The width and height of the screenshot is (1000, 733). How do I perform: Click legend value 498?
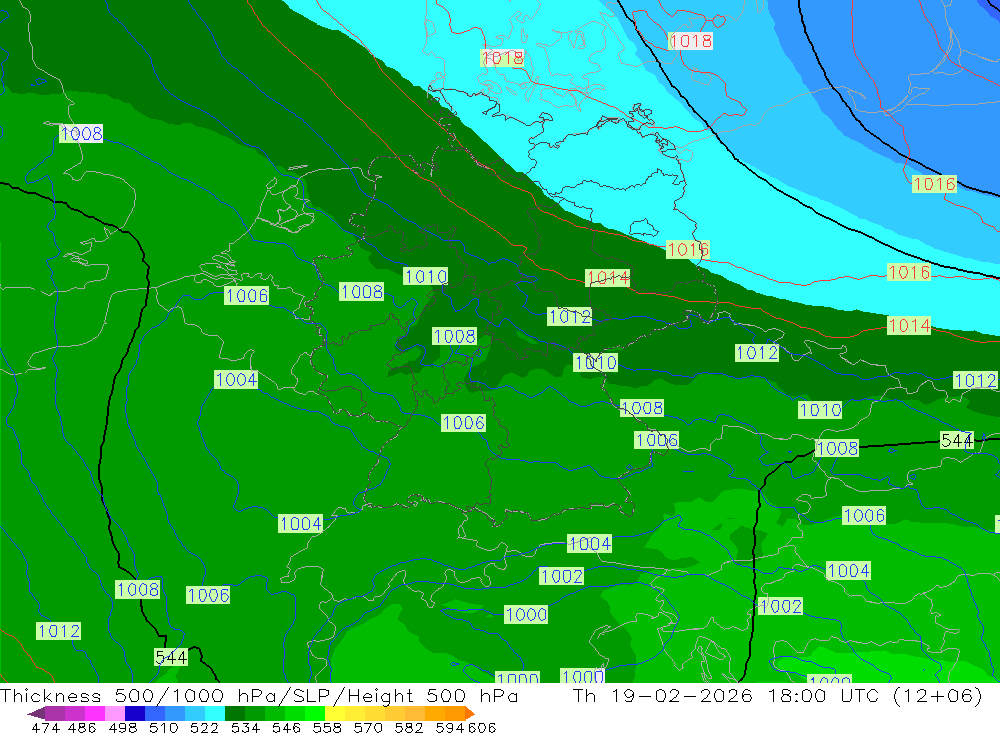pyautogui.click(x=121, y=727)
